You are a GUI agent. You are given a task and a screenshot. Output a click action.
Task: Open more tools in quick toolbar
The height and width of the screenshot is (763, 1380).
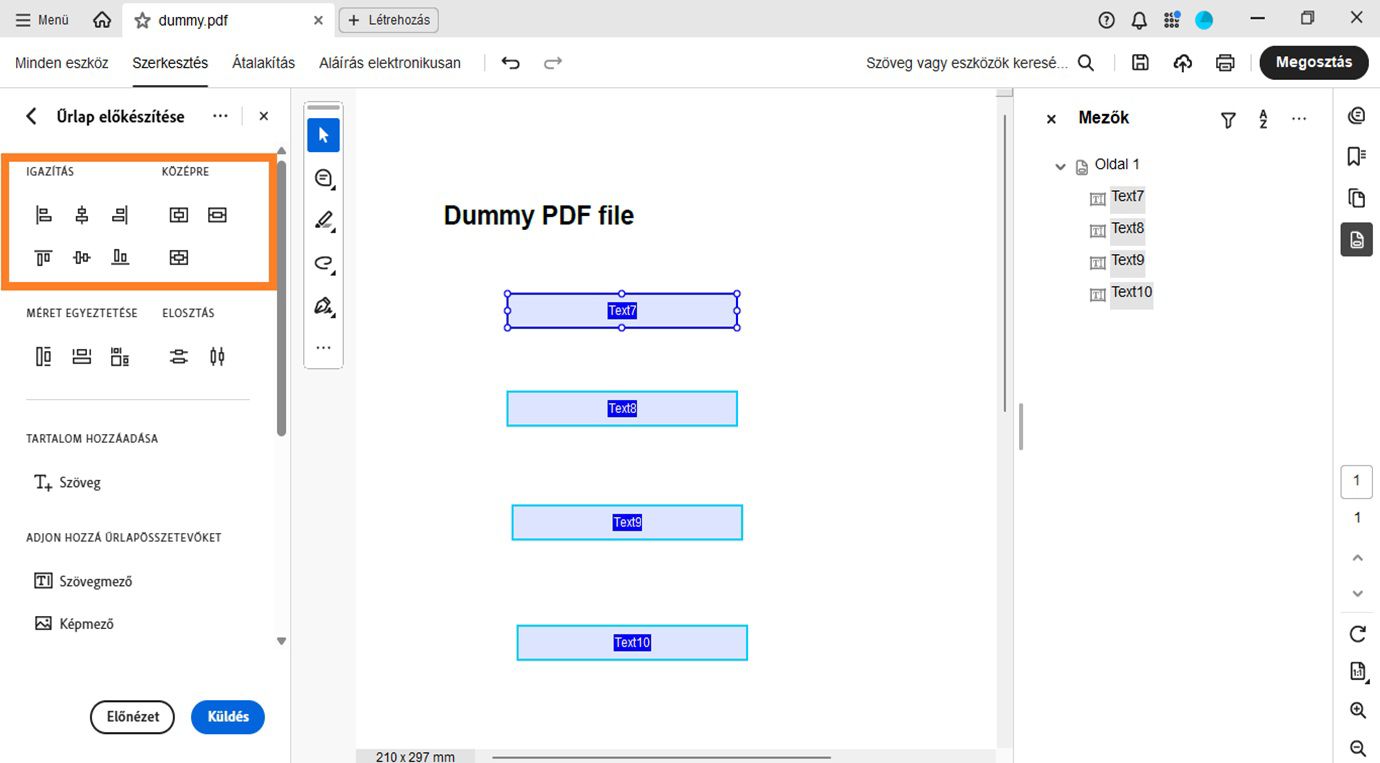pyautogui.click(x=323, y=348)
